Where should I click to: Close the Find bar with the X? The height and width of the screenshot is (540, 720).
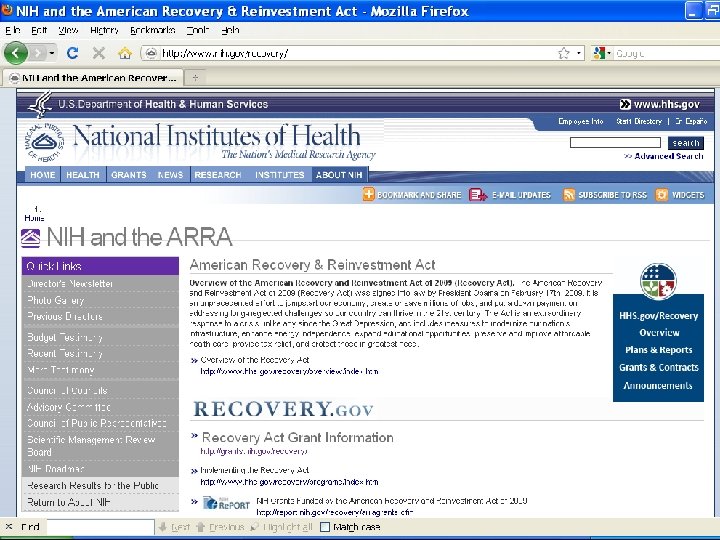(9, 527)
